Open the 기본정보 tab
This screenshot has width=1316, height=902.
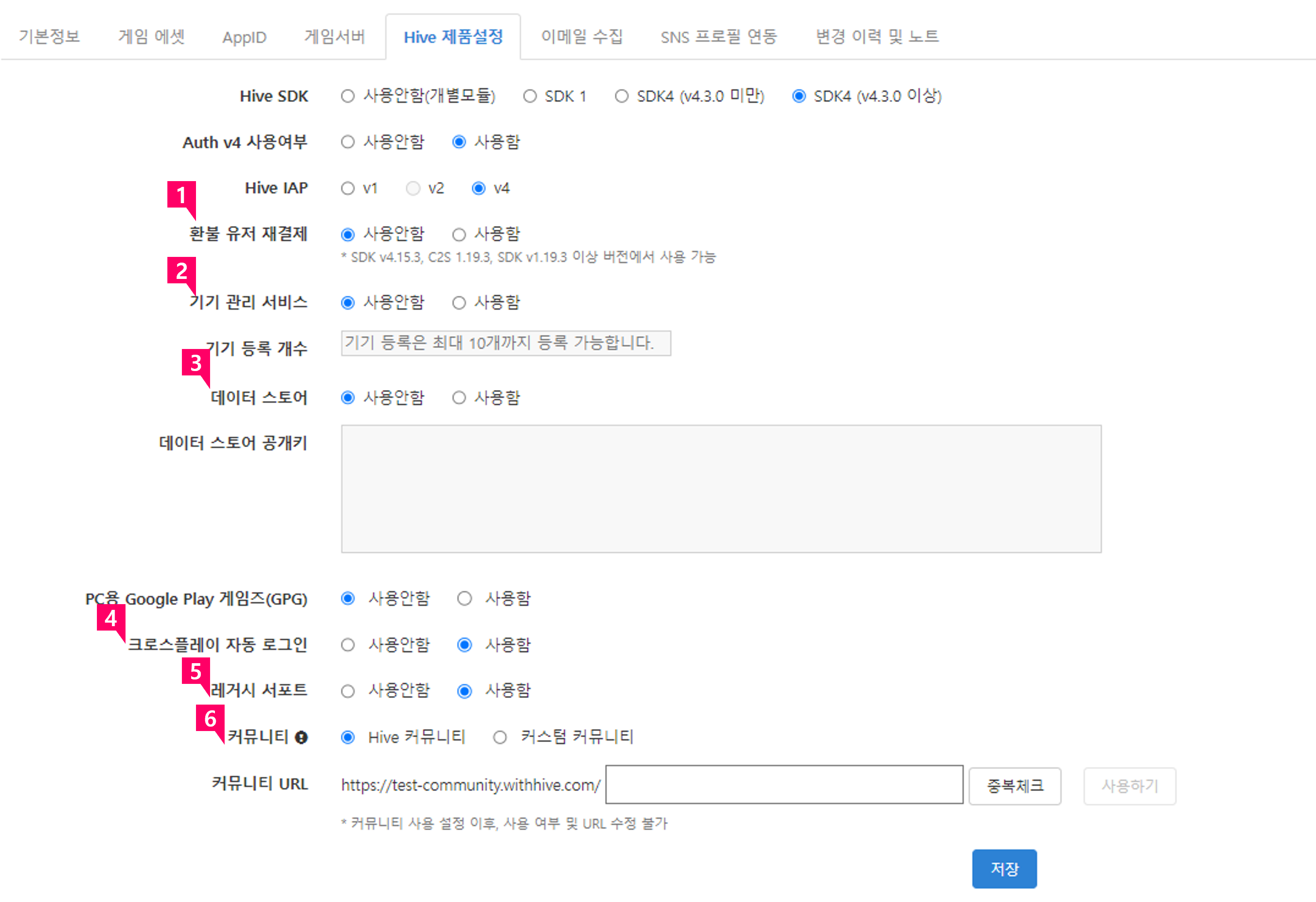pyautogui.click(x=49, y=37)
